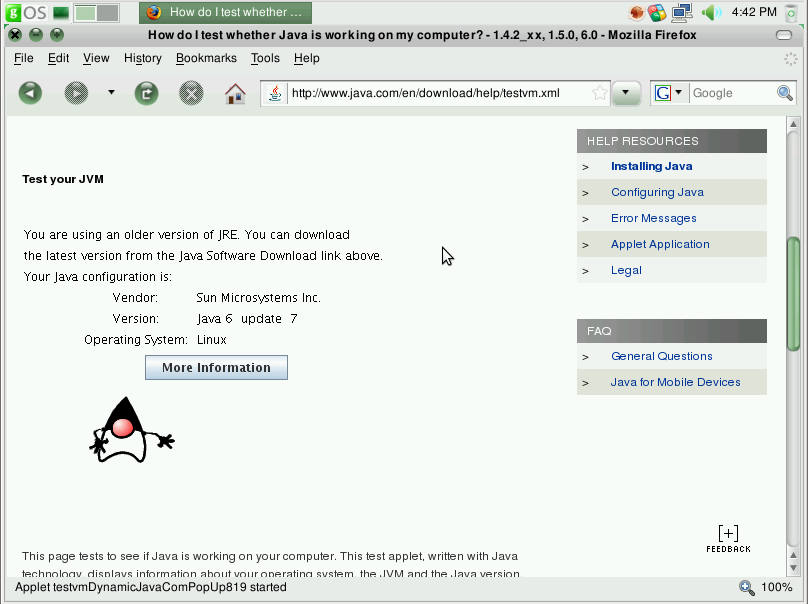Open the Error Messages link

click(x=653, y=218)
